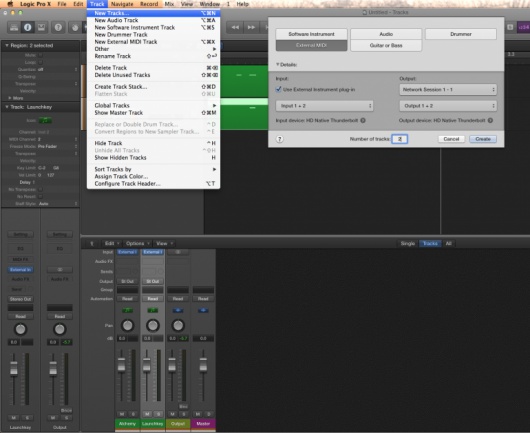The height and width of the screenshot is (433, 530).
Task: Open the File menu in menu bar
Action: click(62, 4)
